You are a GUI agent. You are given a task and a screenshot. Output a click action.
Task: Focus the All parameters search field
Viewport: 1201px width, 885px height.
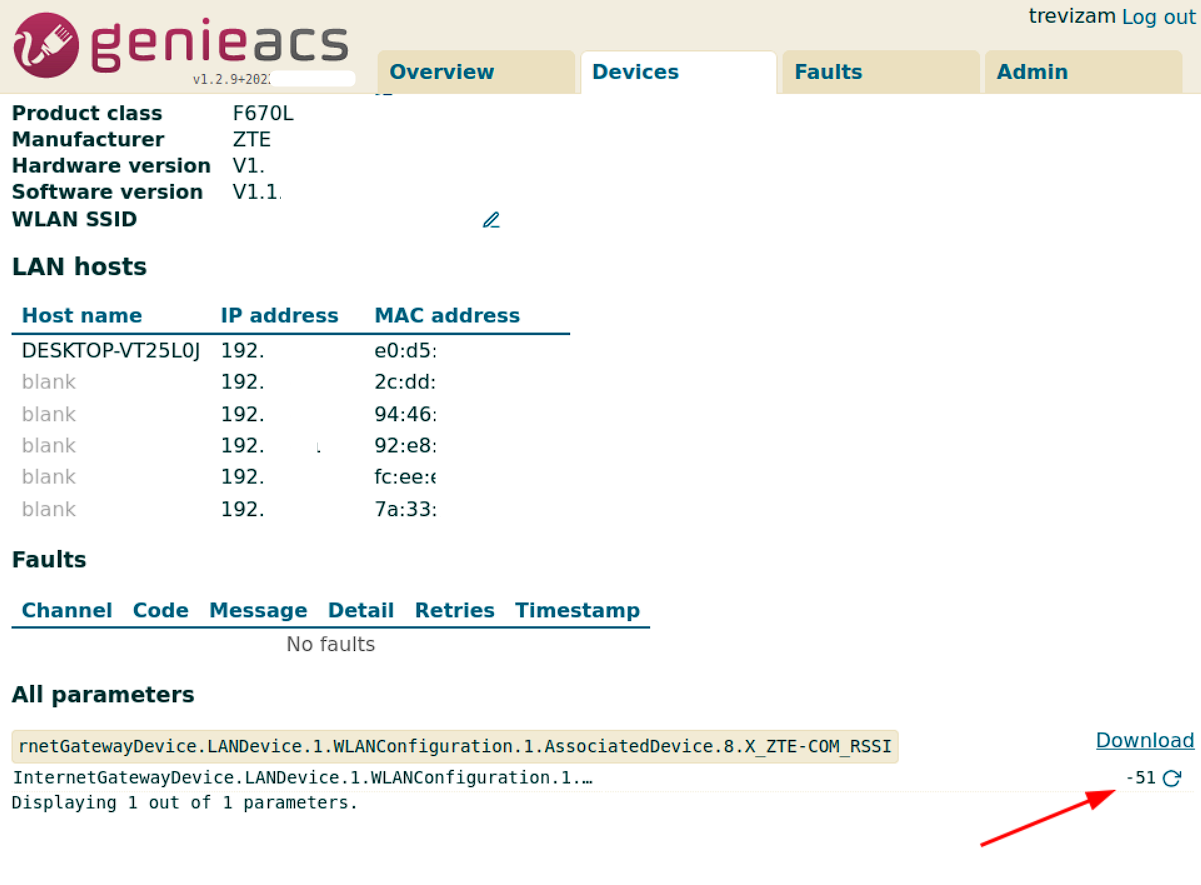pyautogui.click(x=455, y=746)
